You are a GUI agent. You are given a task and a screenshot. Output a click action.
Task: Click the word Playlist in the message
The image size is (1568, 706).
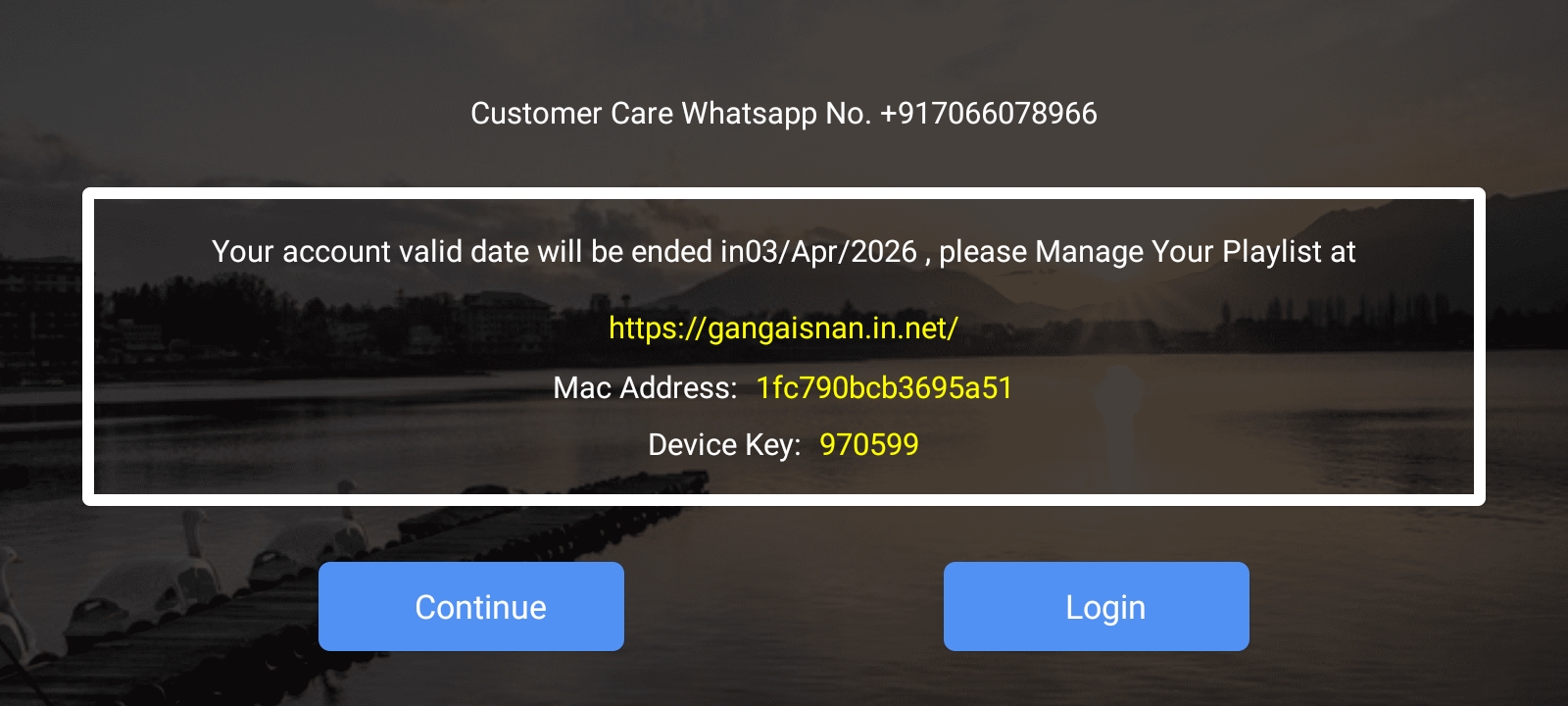click(x=1272, y=252)
